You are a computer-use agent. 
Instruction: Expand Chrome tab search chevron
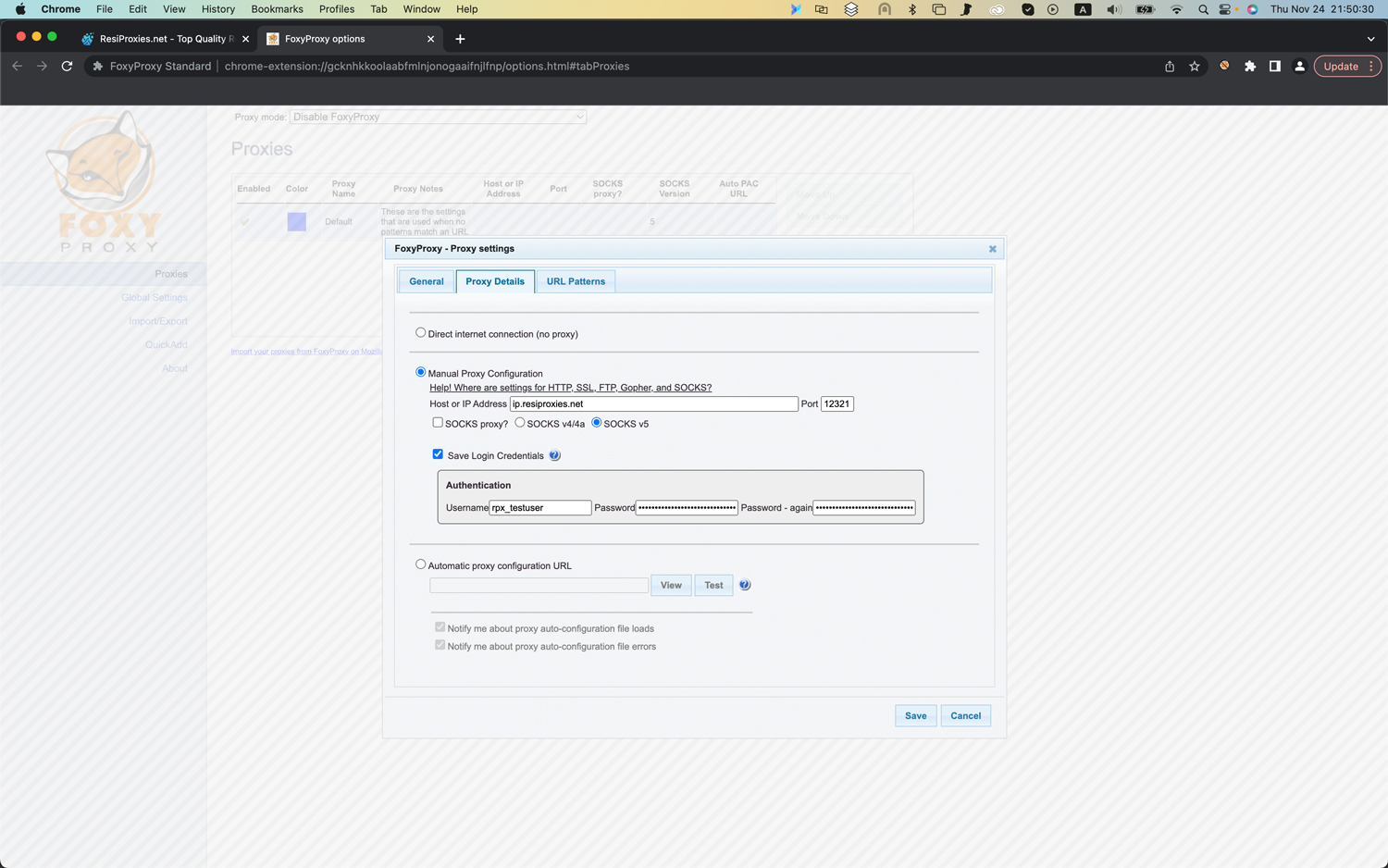(x=1370, y=39)
